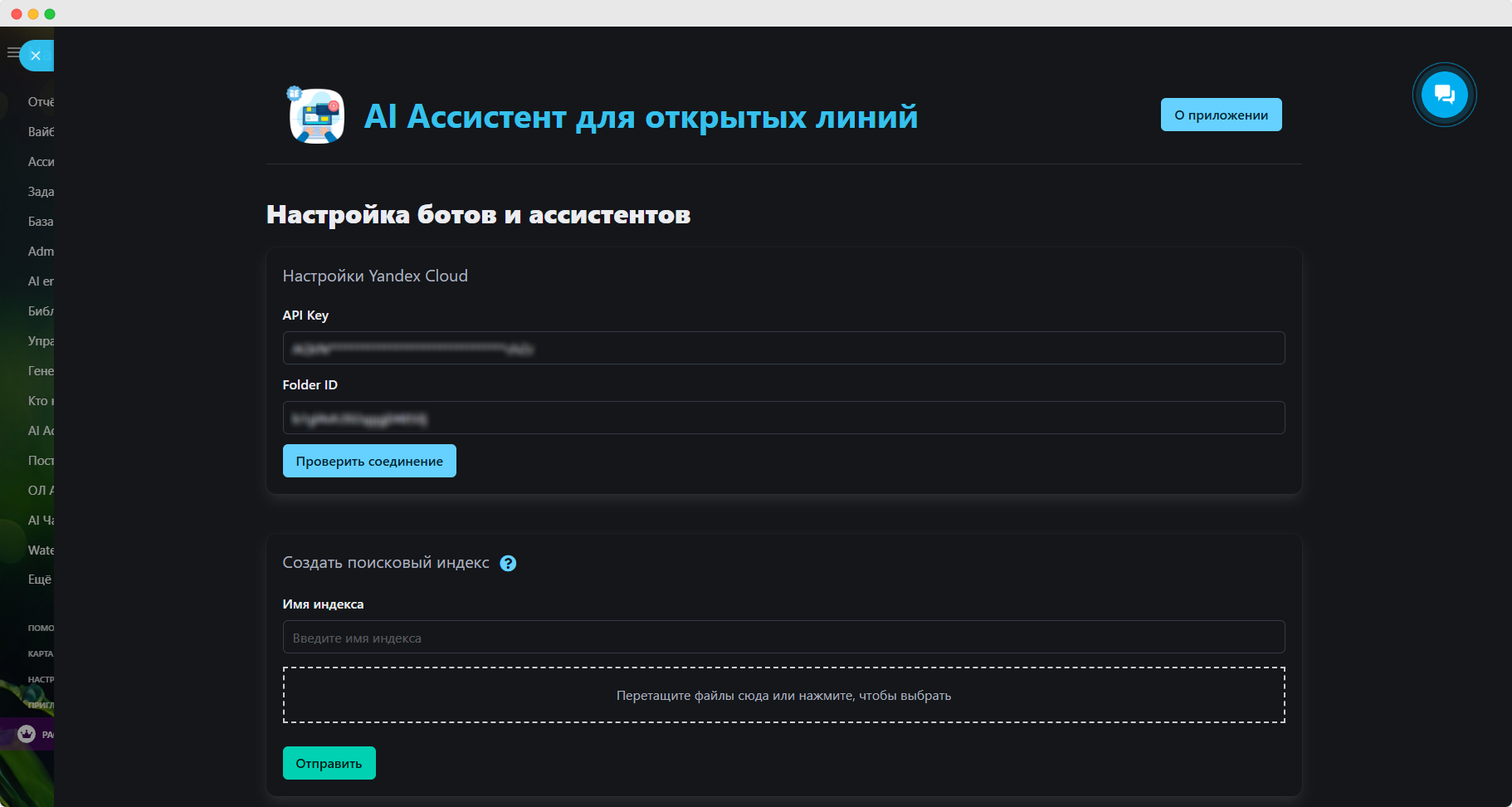Open the 'Пост…' sidebar menu item
This screenshot has width=1512, height=807.
[41, 461]
